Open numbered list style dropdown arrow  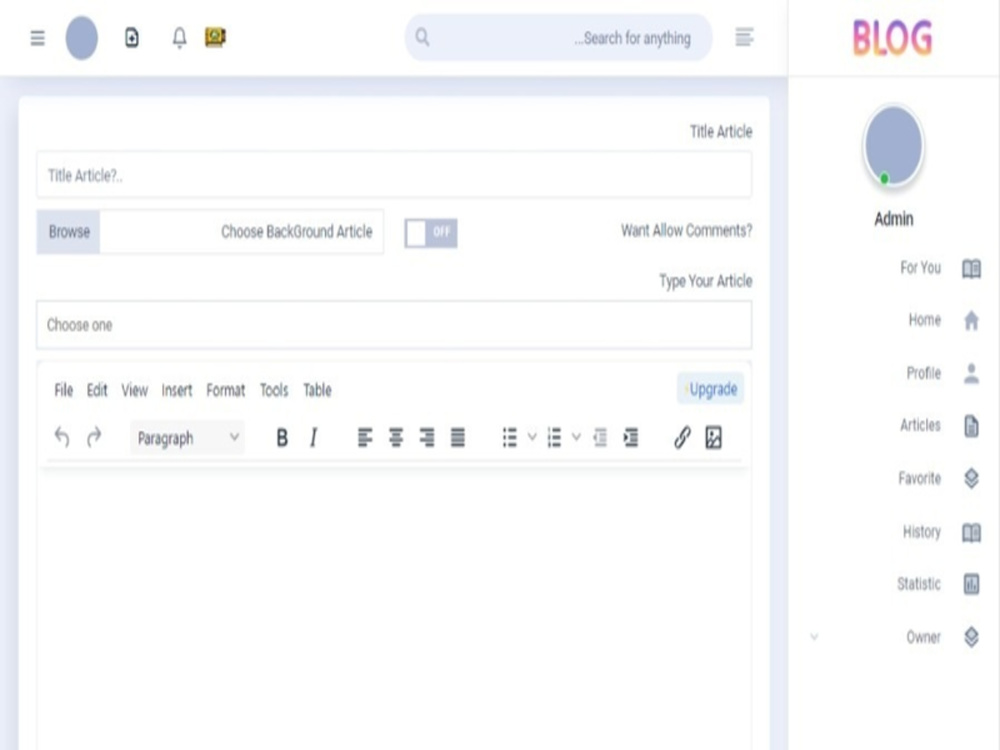(x=576, y=438)
